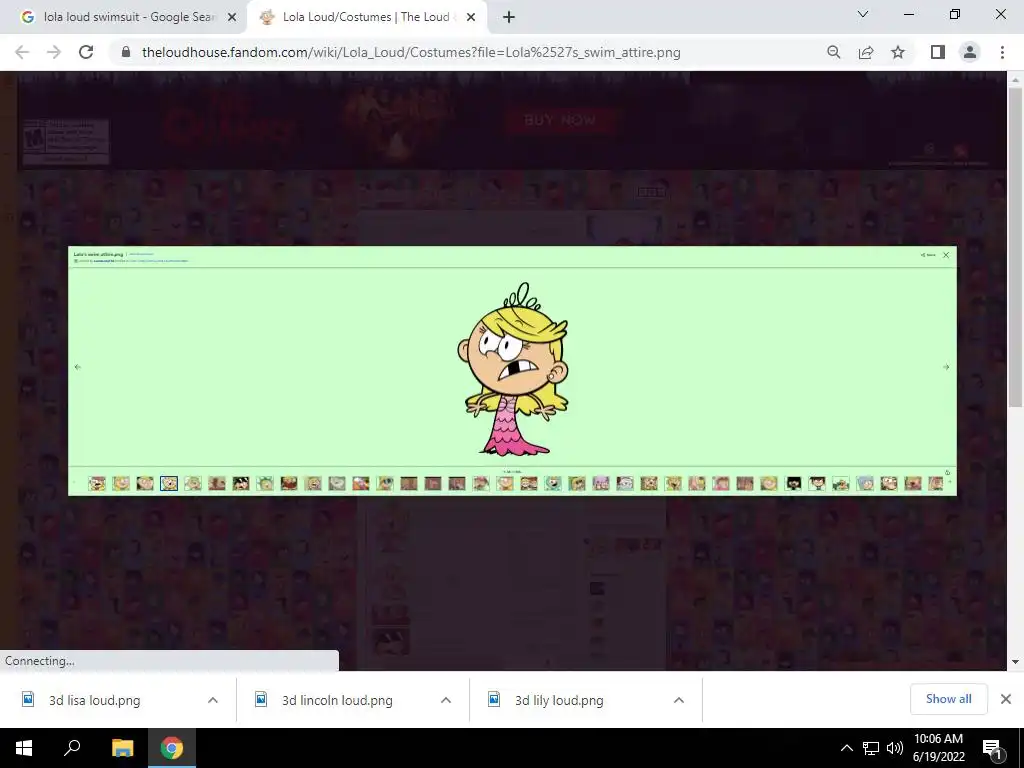
Task: Open the zoom magnifier in the address bar
Action: click(x=833, y=52)
